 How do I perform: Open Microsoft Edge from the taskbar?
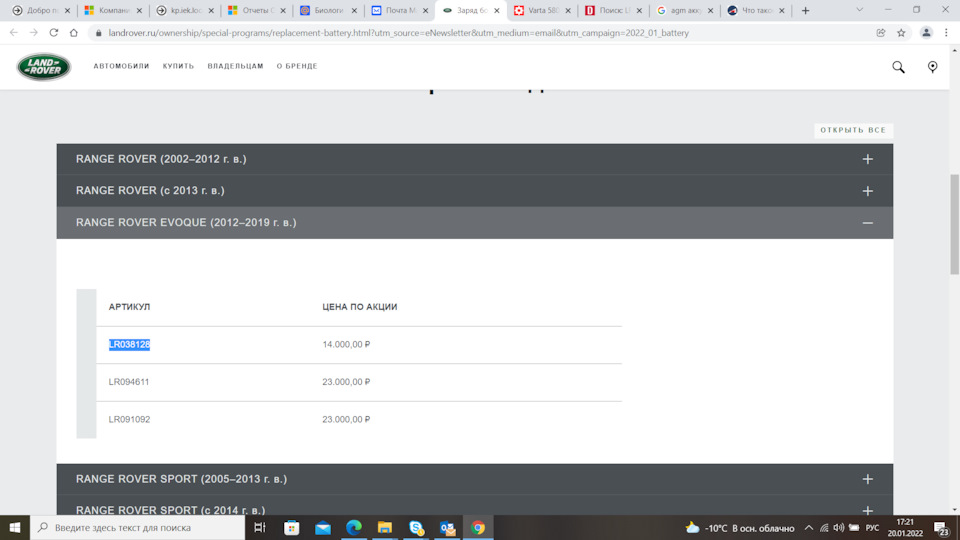[354, 527]
